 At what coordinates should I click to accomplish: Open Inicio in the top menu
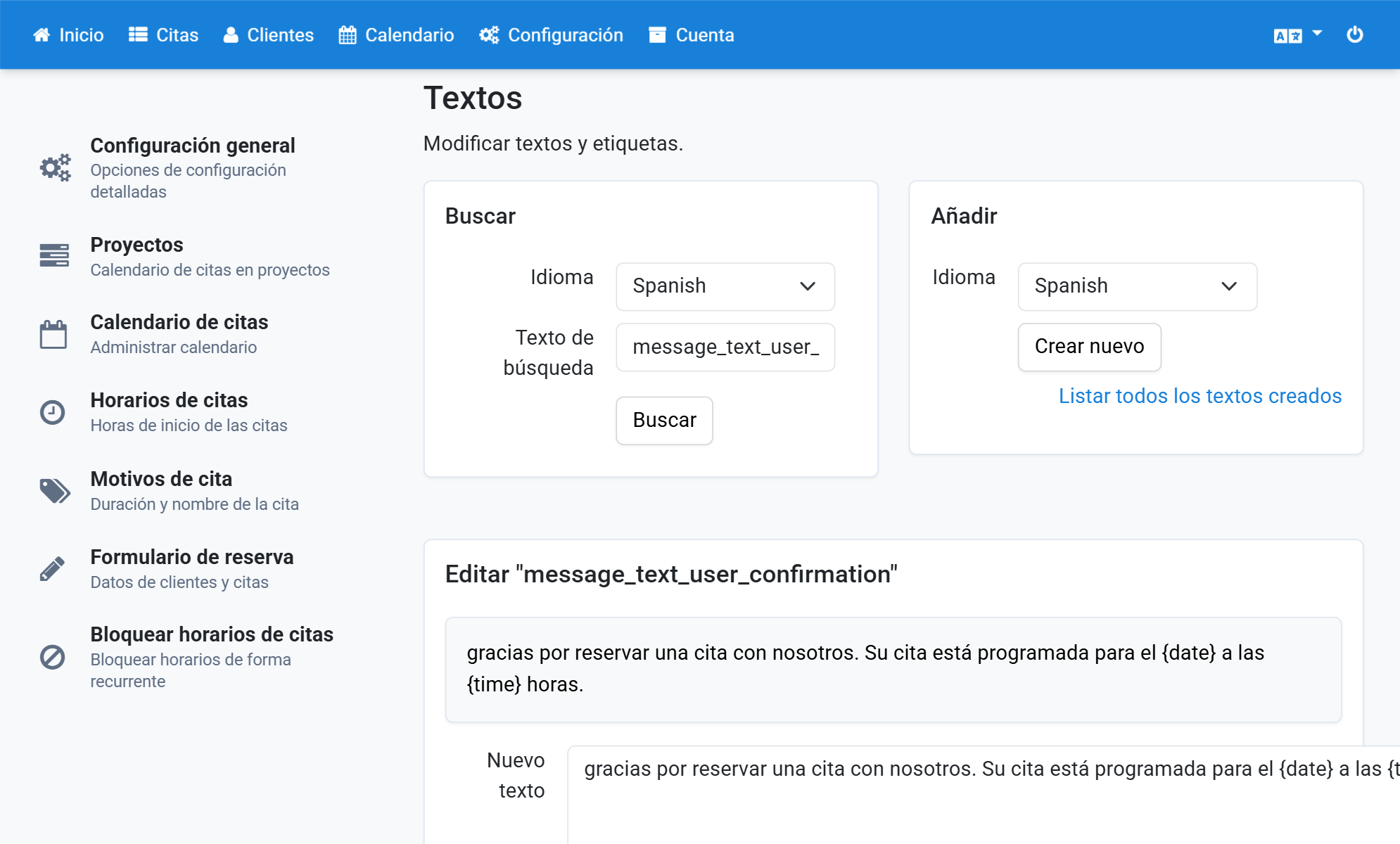[68, 34]
